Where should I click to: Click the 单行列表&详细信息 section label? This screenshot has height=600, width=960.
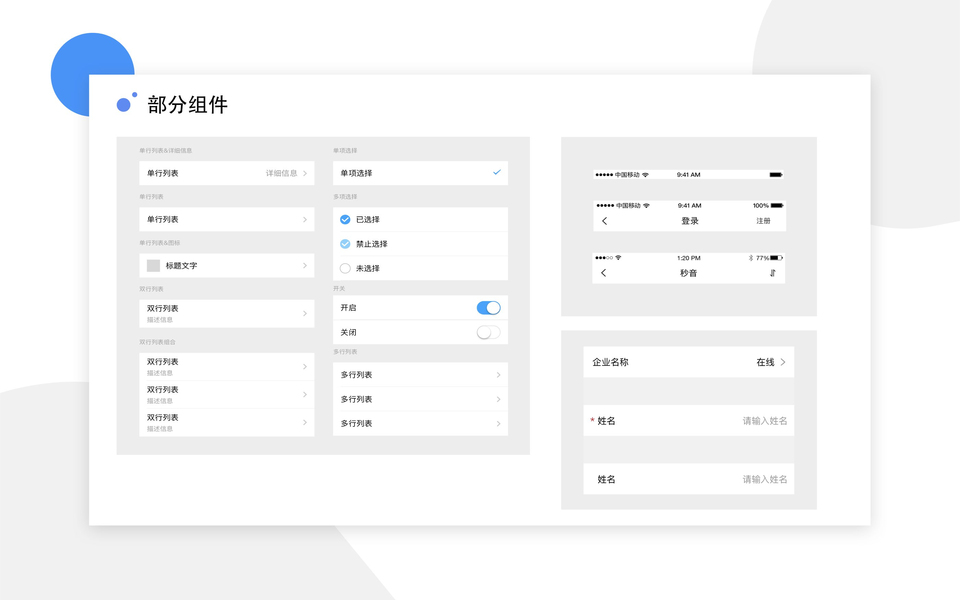coord(165,151)
